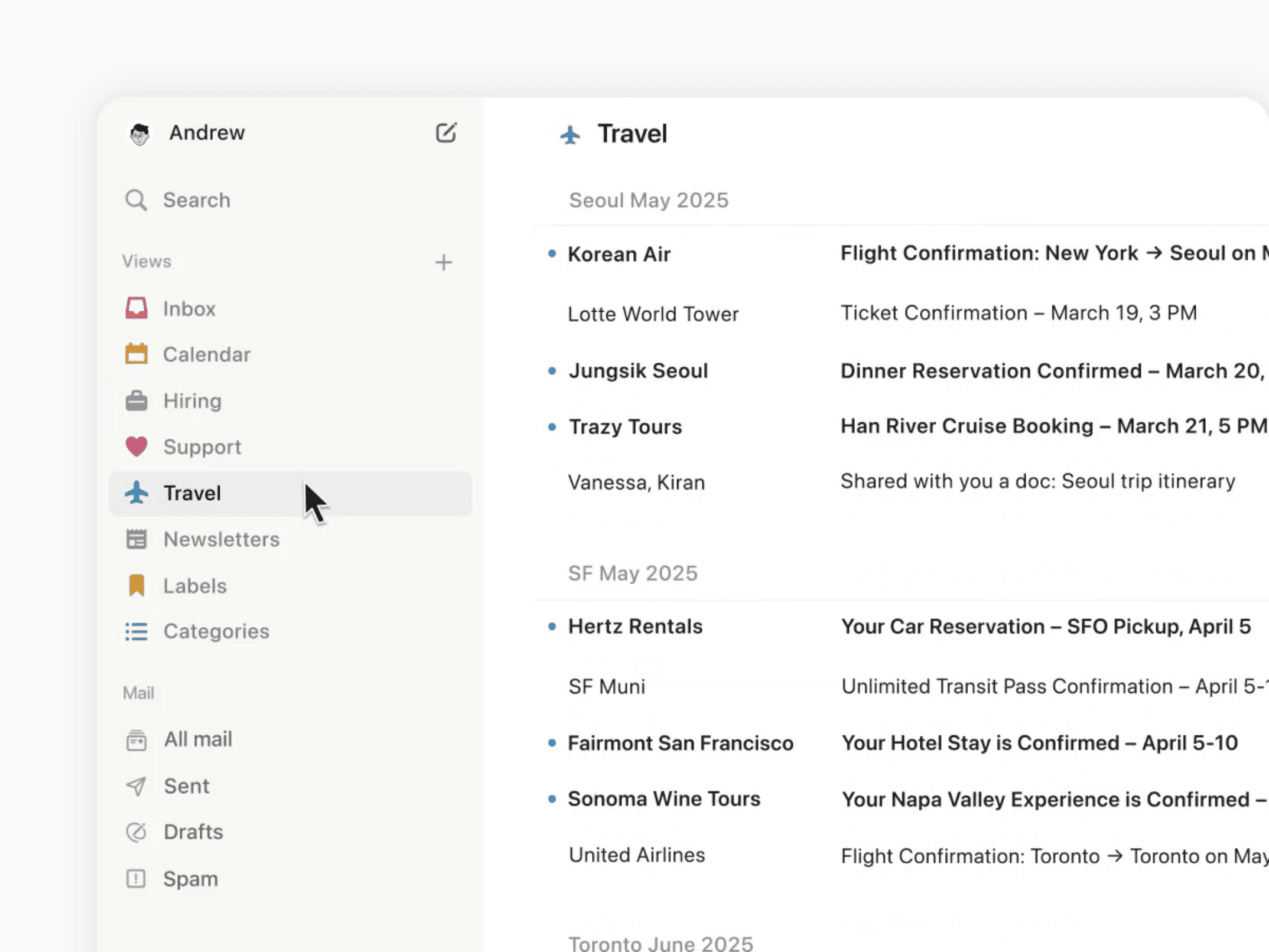Open the Calendar view
The image size is (1269, 952).
[290, 354]
